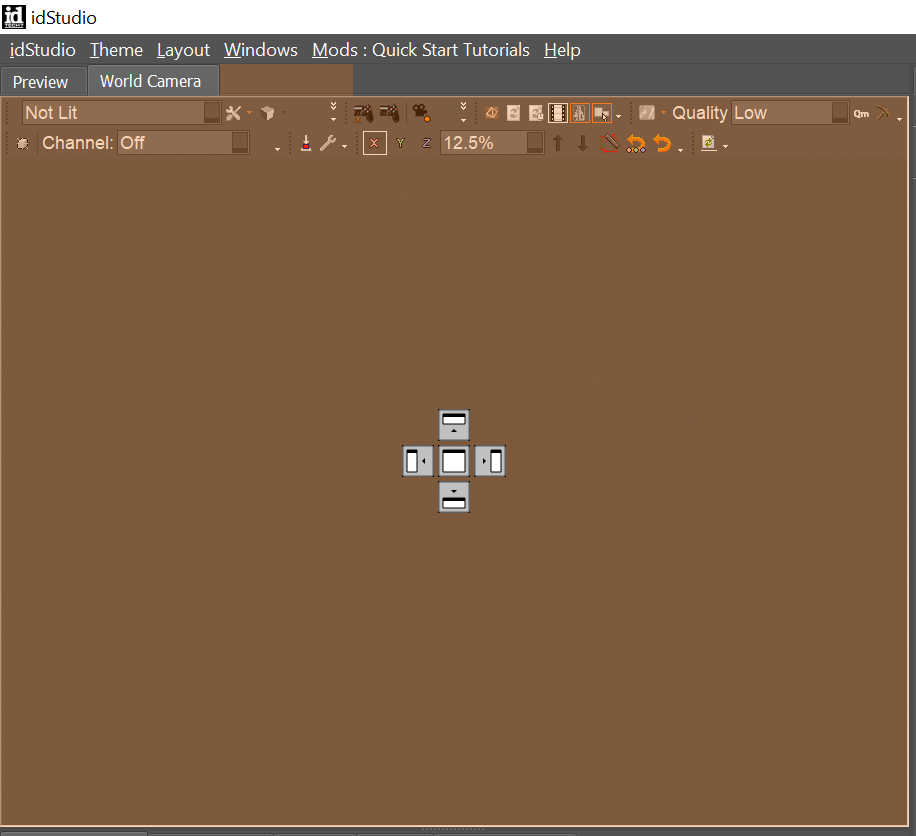
Task: Open Mods : Quick Start Tutorials menu
Action: pyautogui.click(x=421, y=50)
